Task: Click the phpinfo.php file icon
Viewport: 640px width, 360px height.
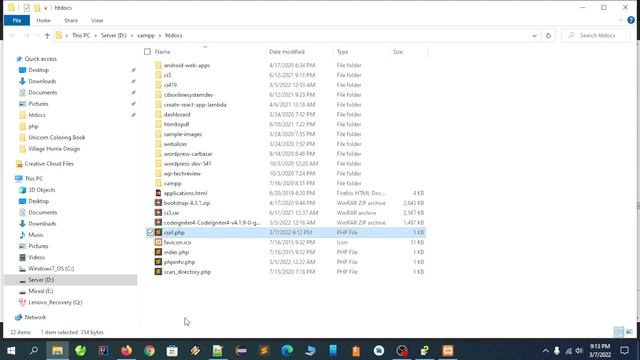Action: click(x=158, y=262)
